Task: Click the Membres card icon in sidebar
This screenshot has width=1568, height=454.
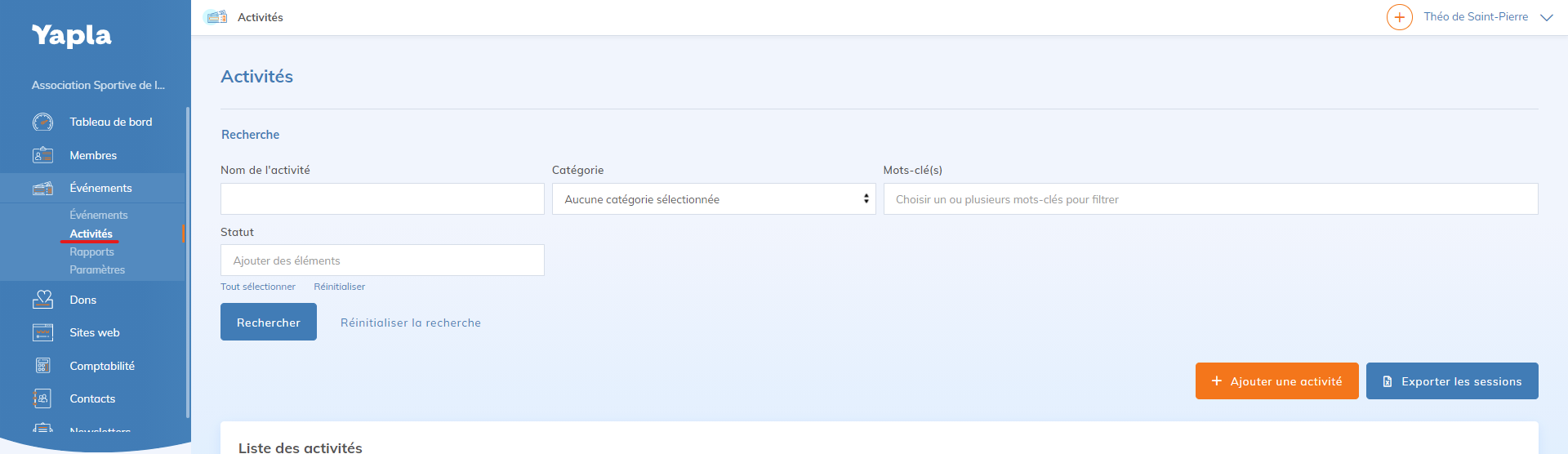Action: click(42, 155)
